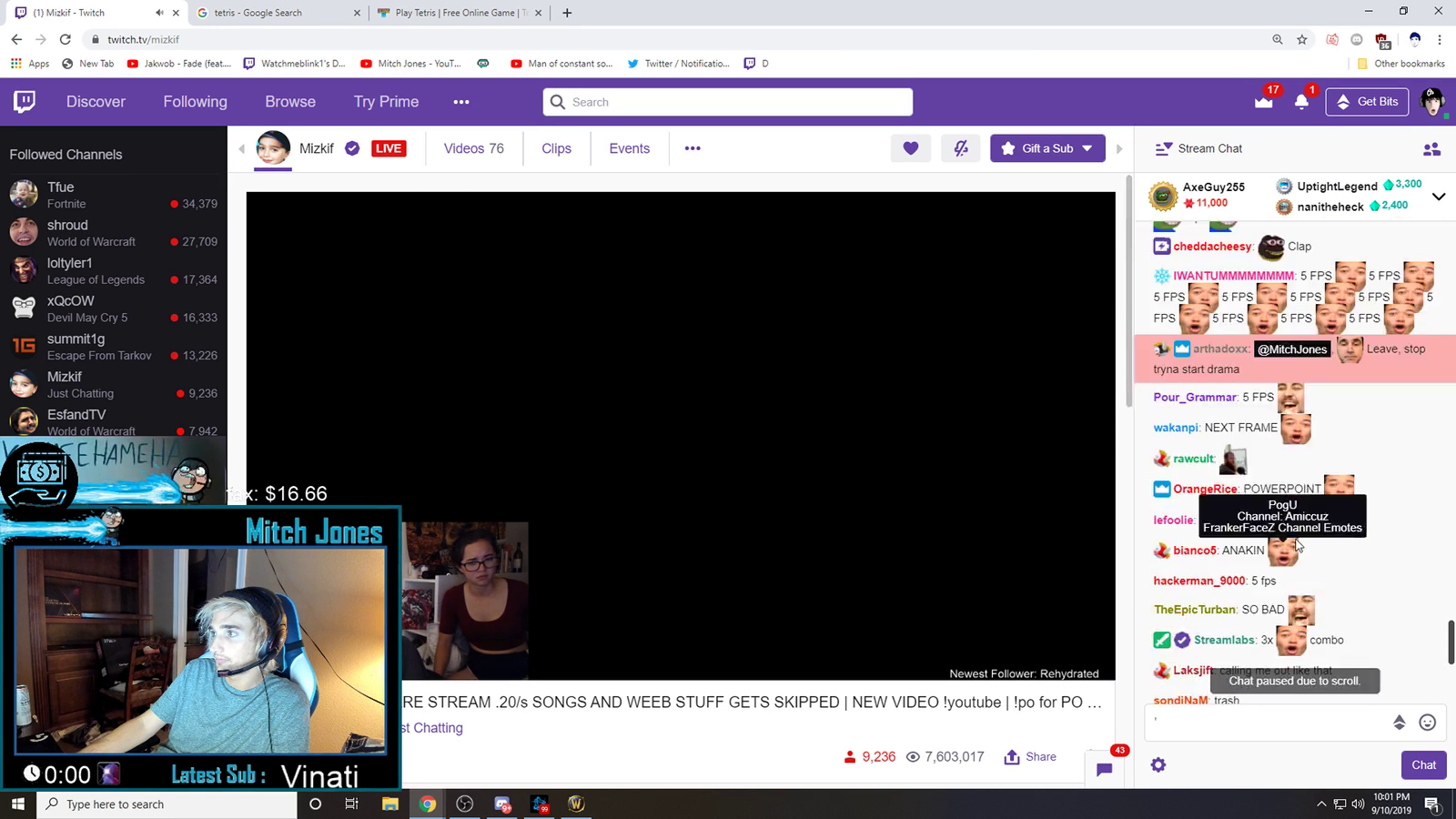Open File Explorer from the taskbar

click(389, 804)
